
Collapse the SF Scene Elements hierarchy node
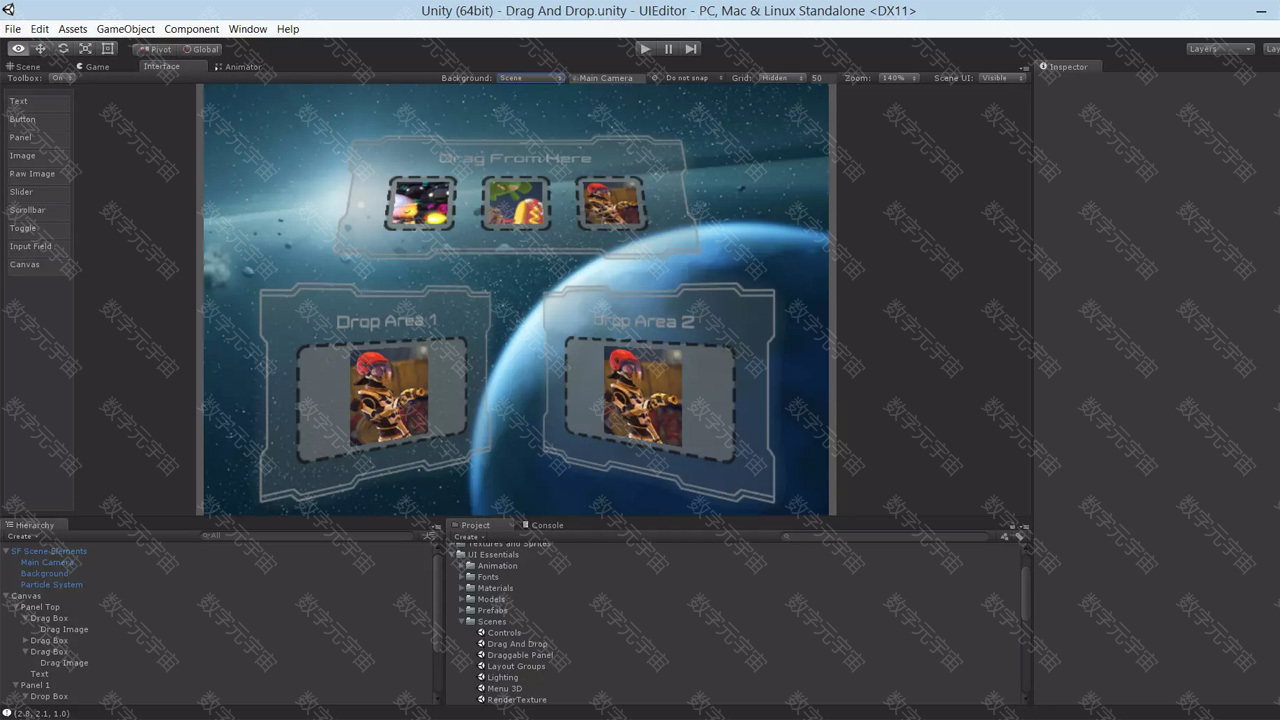coord(5,551)
